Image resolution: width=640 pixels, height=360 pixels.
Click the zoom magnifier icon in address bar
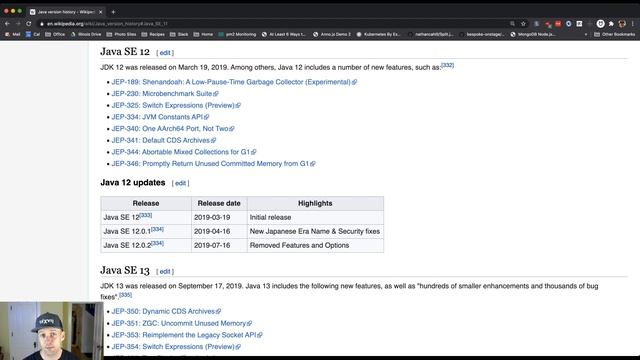pos(512,24)
